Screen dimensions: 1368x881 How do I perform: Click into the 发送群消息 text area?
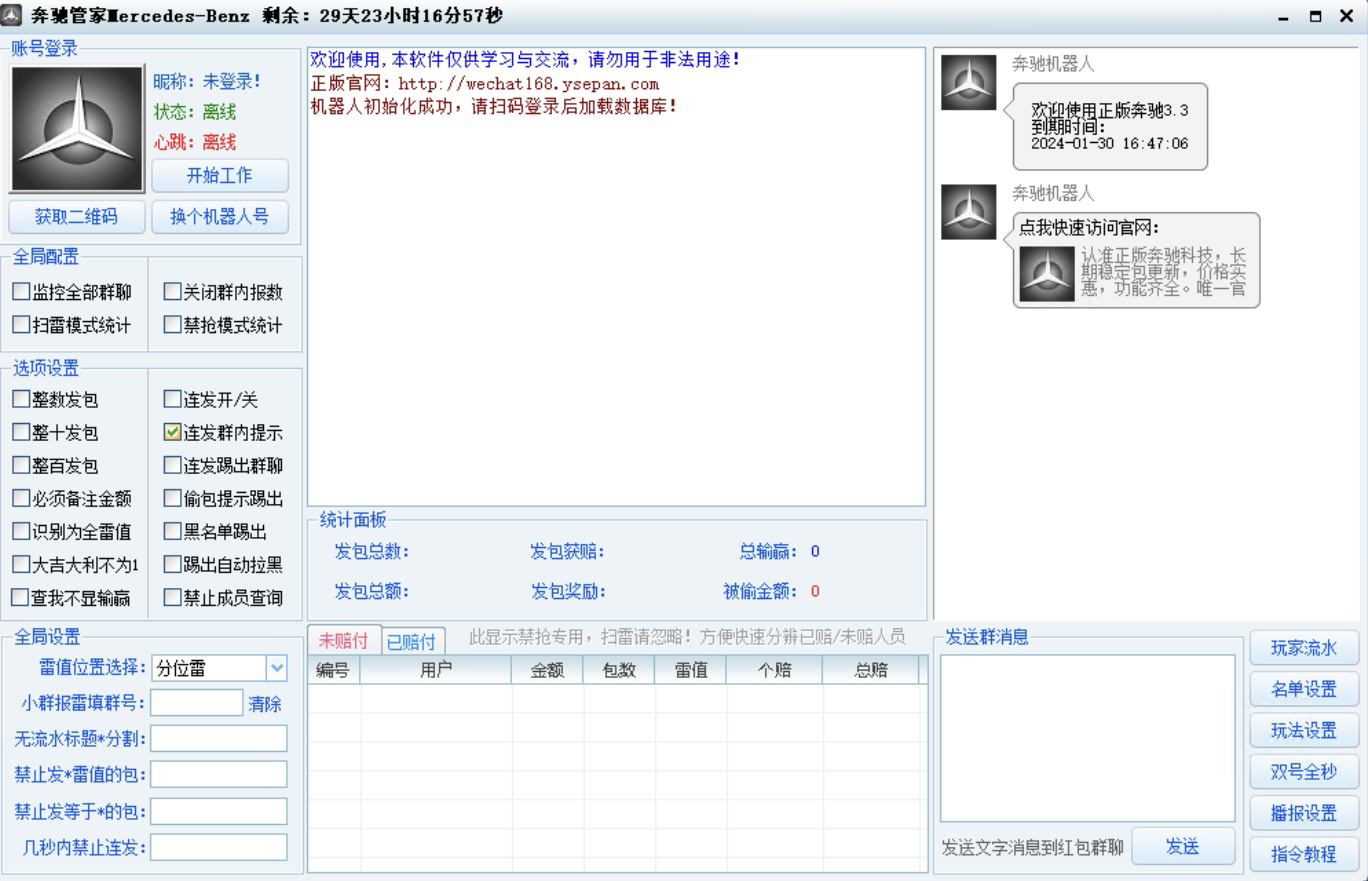tap(1087, 739)
